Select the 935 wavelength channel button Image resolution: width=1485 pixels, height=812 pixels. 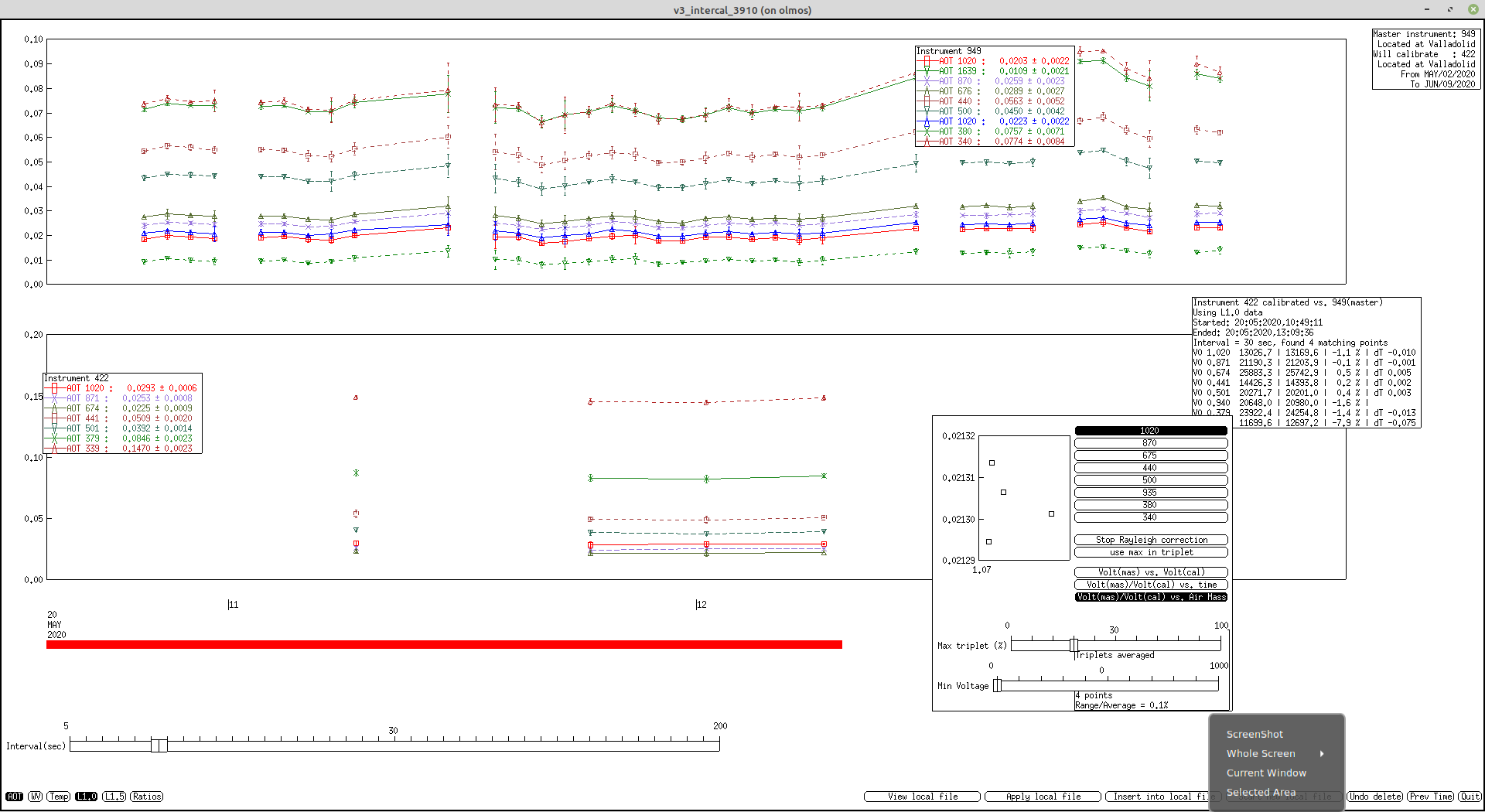click(1151, 493)
